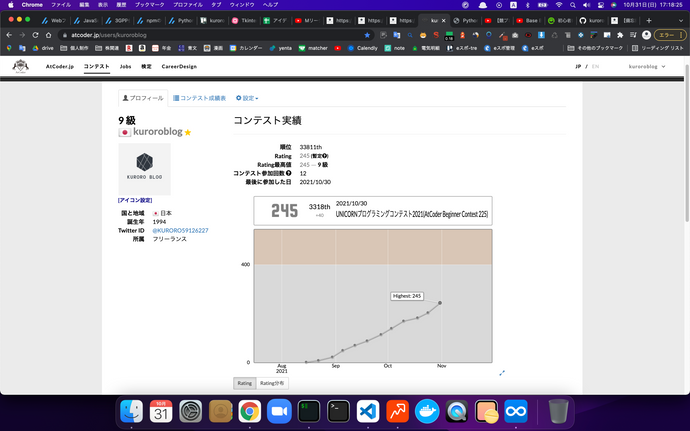Open the Chrome profile avatar
The height and width of the screenshot is (431, 690).
pos(646,35)
